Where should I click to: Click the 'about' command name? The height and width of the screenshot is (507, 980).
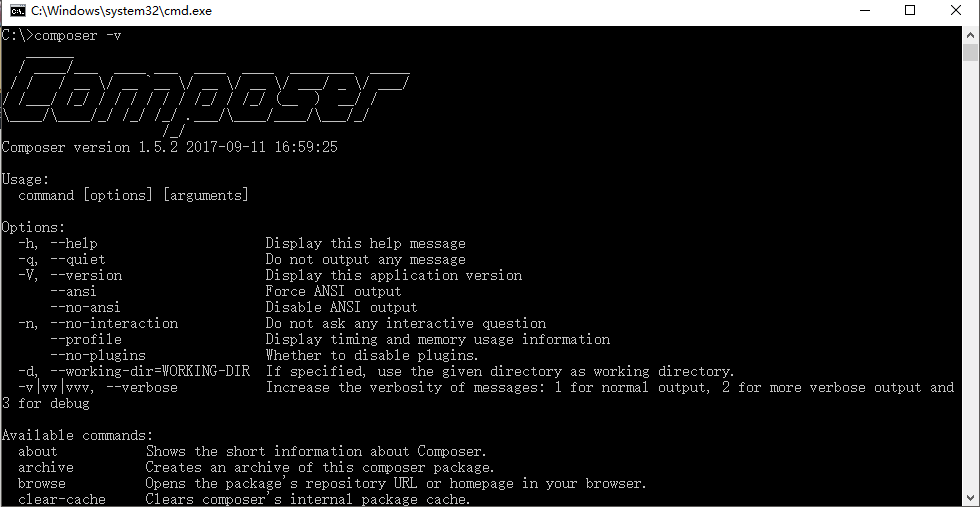[38, 451]
